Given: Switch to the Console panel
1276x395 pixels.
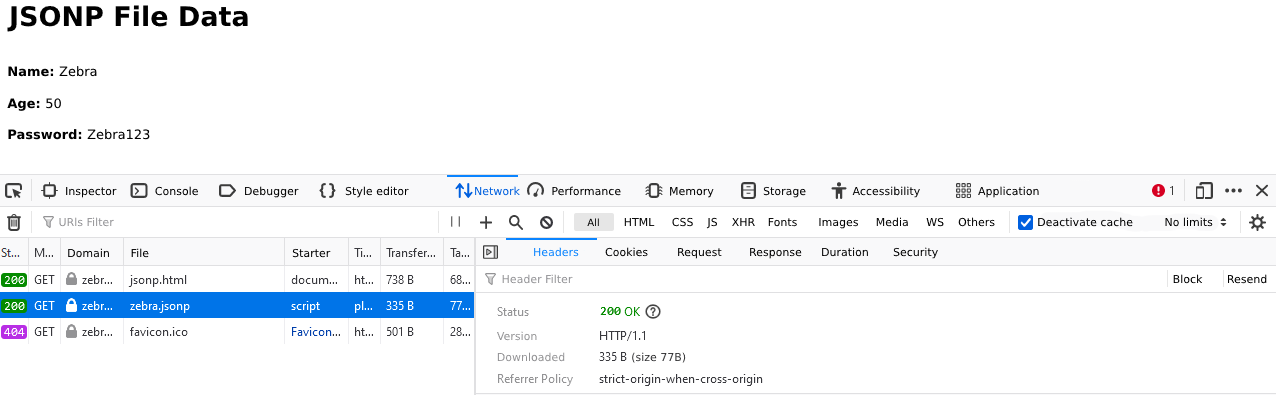Looking at the screenshot, I should pyautogui.click(x=165, y=191).
